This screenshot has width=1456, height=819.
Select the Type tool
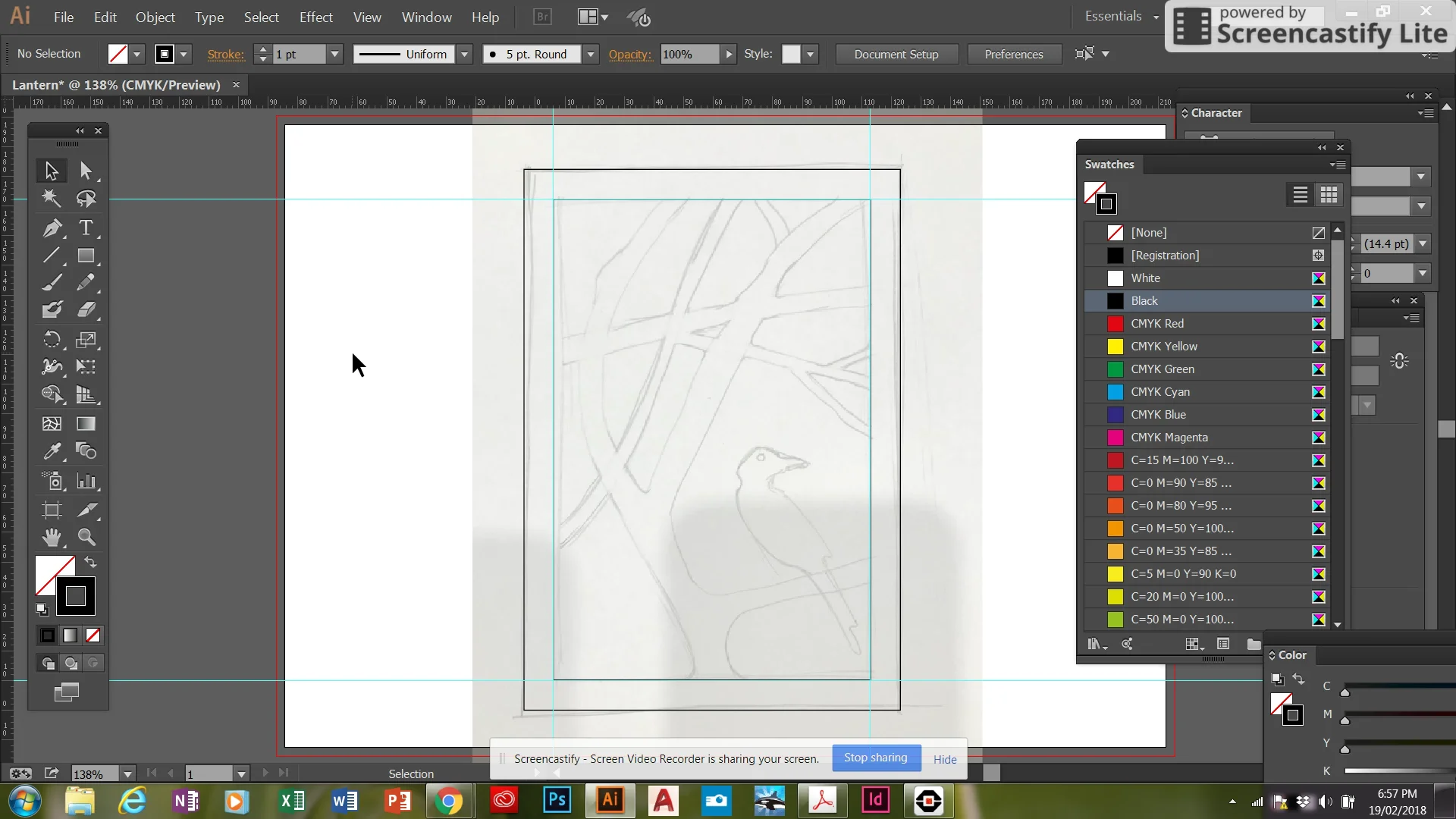[86, 227]
